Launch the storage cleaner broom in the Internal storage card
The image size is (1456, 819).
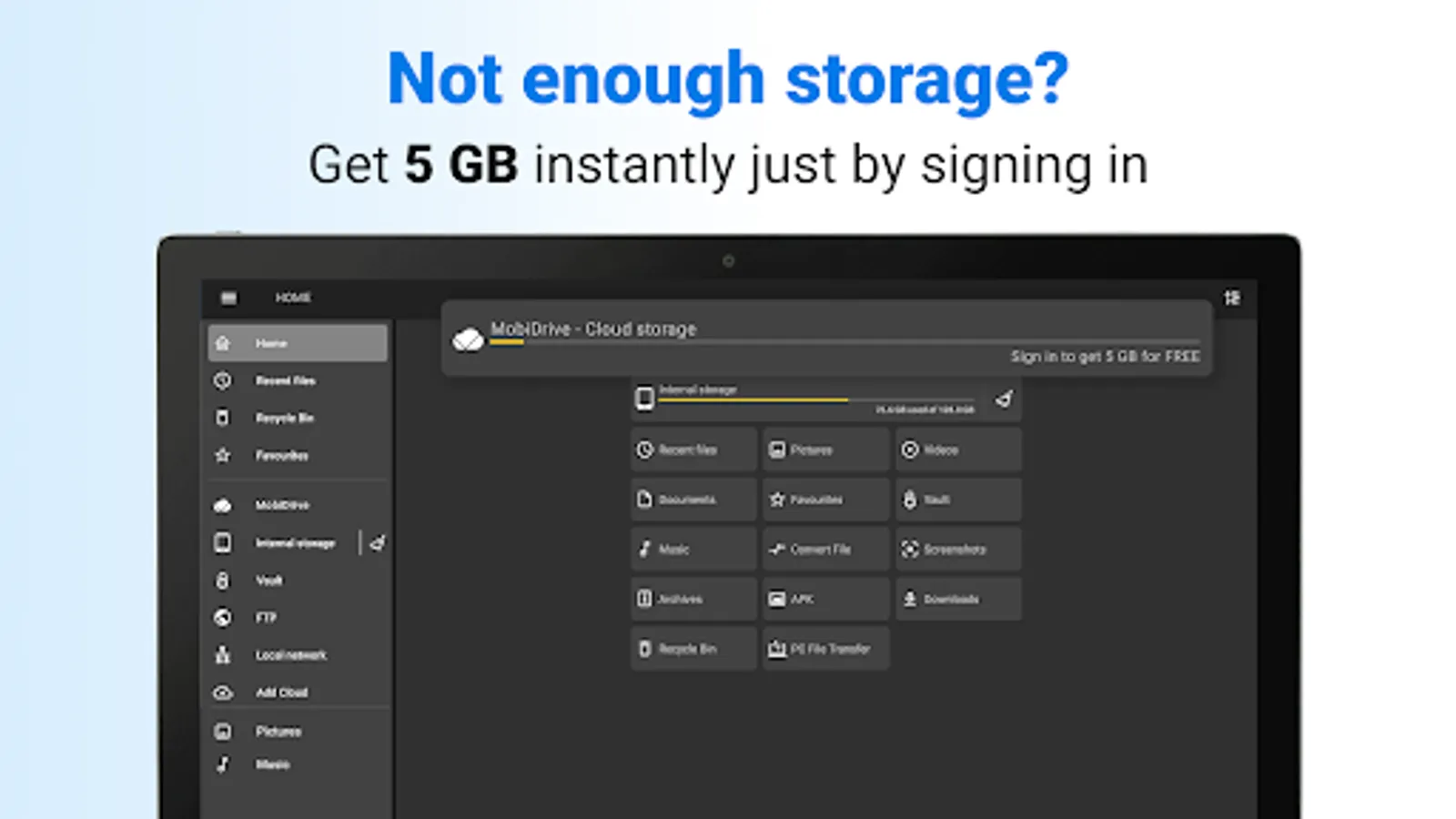tap(1003, 399)
